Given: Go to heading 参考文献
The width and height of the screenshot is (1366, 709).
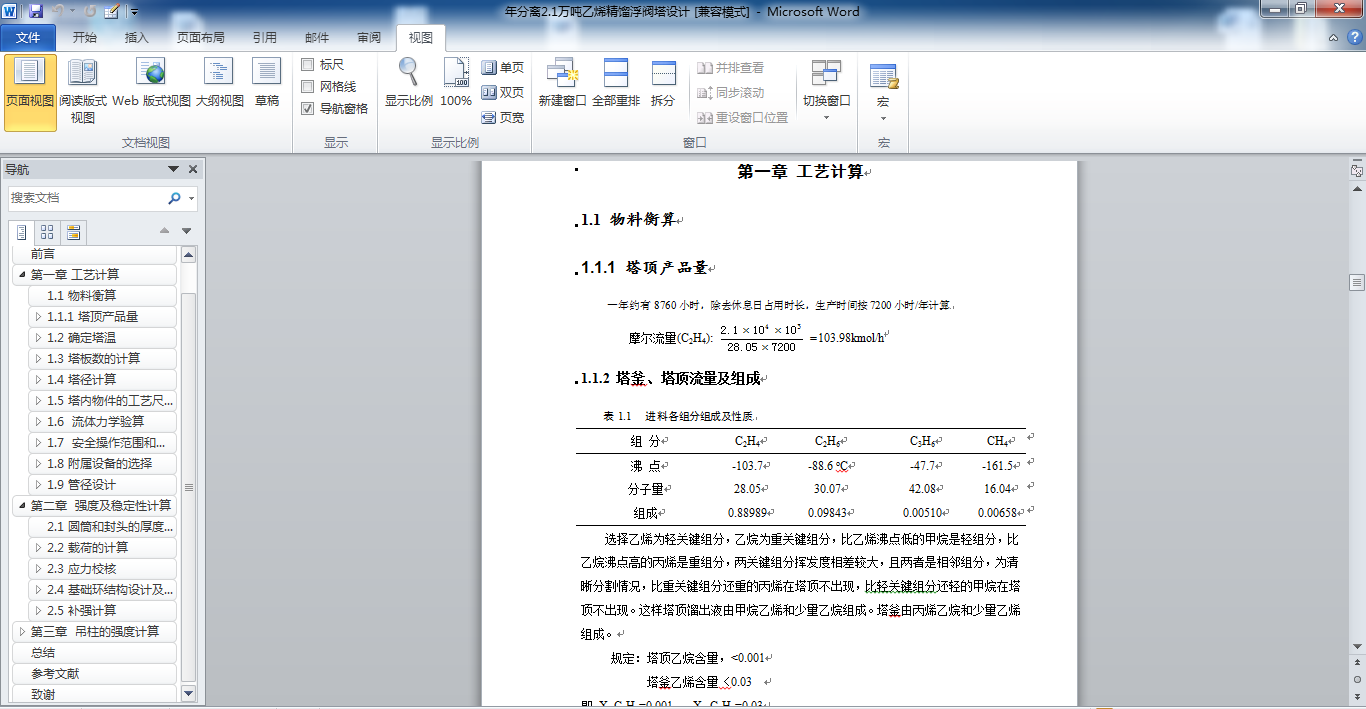Looking at the screenshot, I should tap(95, 674).
